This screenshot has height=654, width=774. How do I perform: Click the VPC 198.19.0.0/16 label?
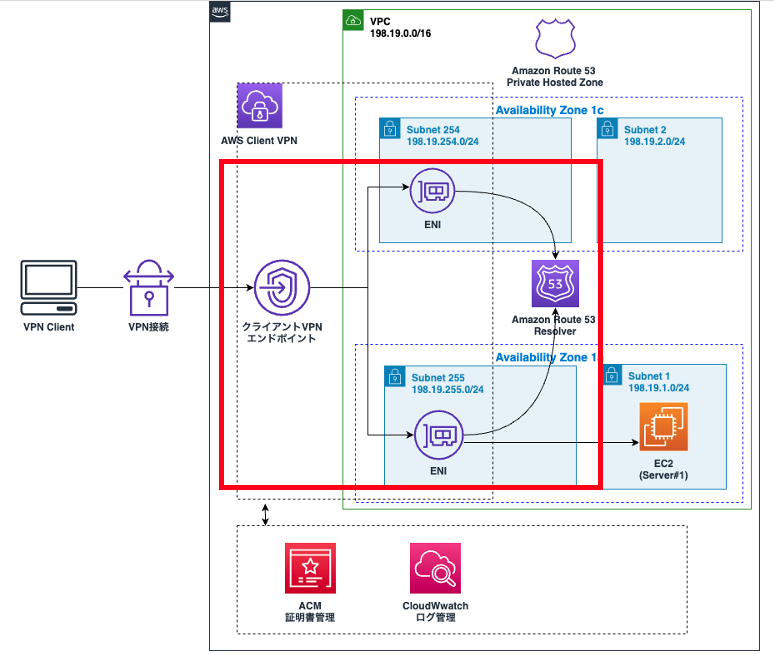[400, 28]
